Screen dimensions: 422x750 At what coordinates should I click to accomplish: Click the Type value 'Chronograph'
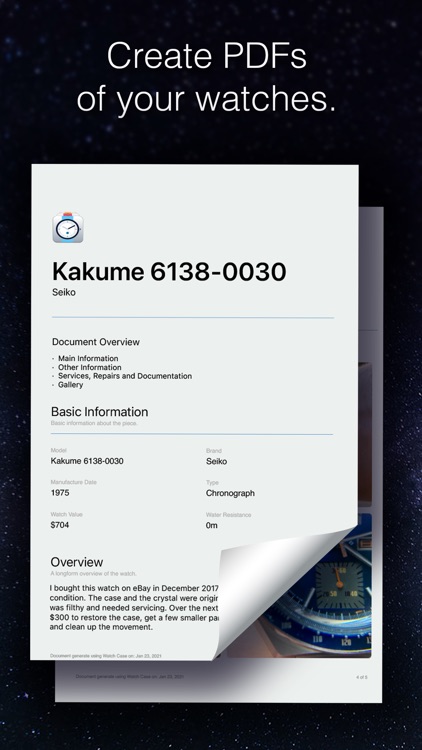pyautogui.click(x=230, y=493)
